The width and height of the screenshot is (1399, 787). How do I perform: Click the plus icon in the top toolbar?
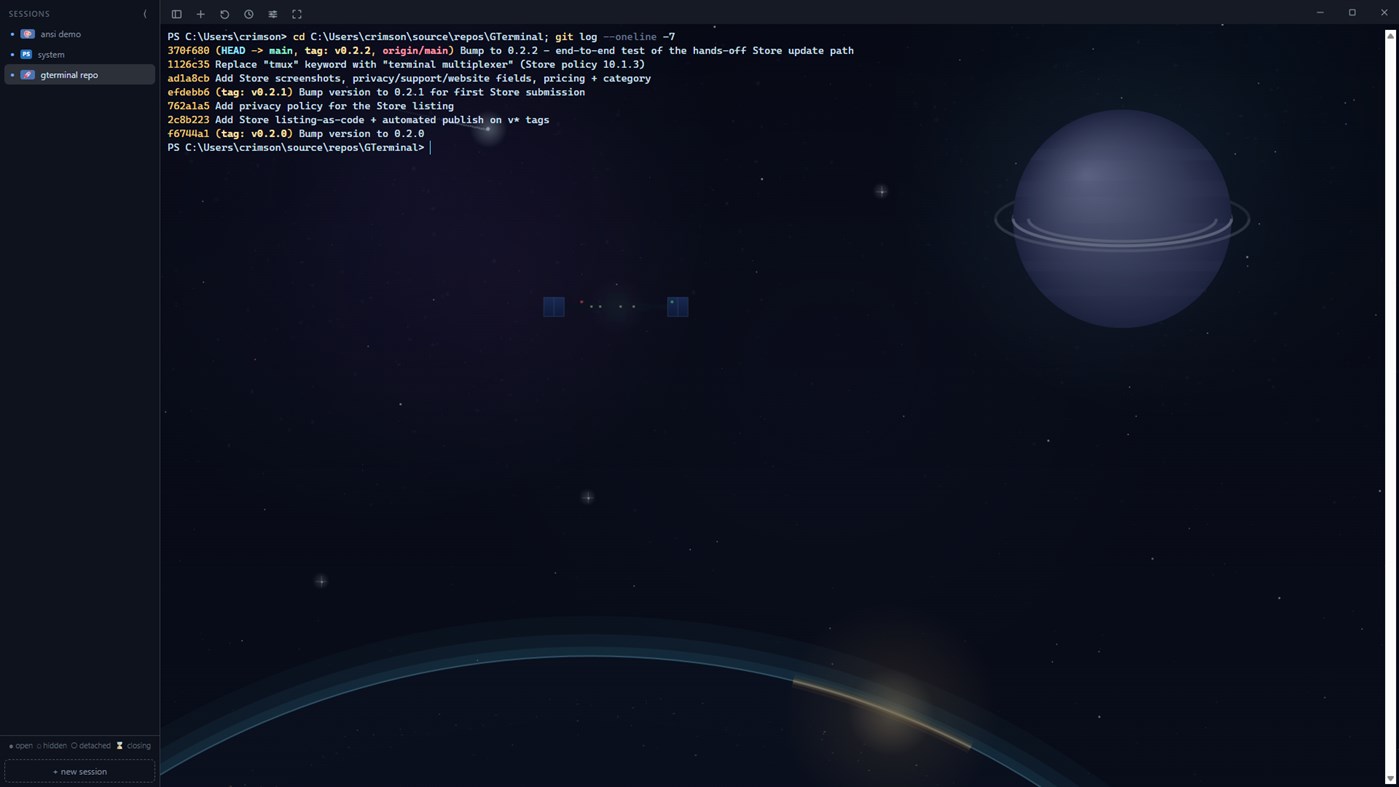[x=200, y=14]
